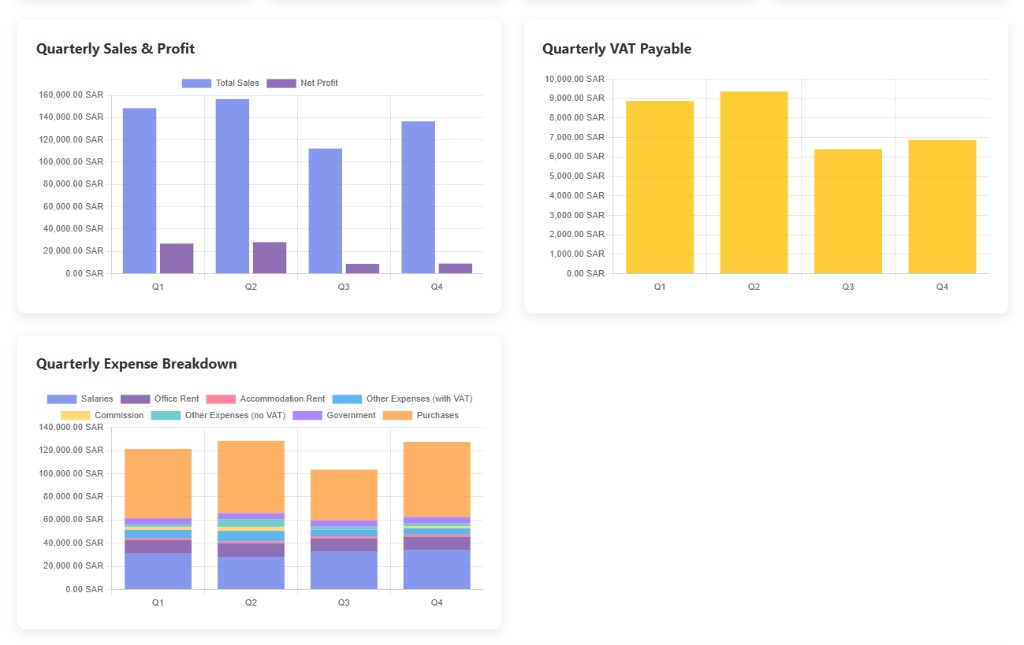Click the Q4 Salaries segment in Expense Breakdown
Viewport: 1024px width, 645px height.
pos(437,569)
